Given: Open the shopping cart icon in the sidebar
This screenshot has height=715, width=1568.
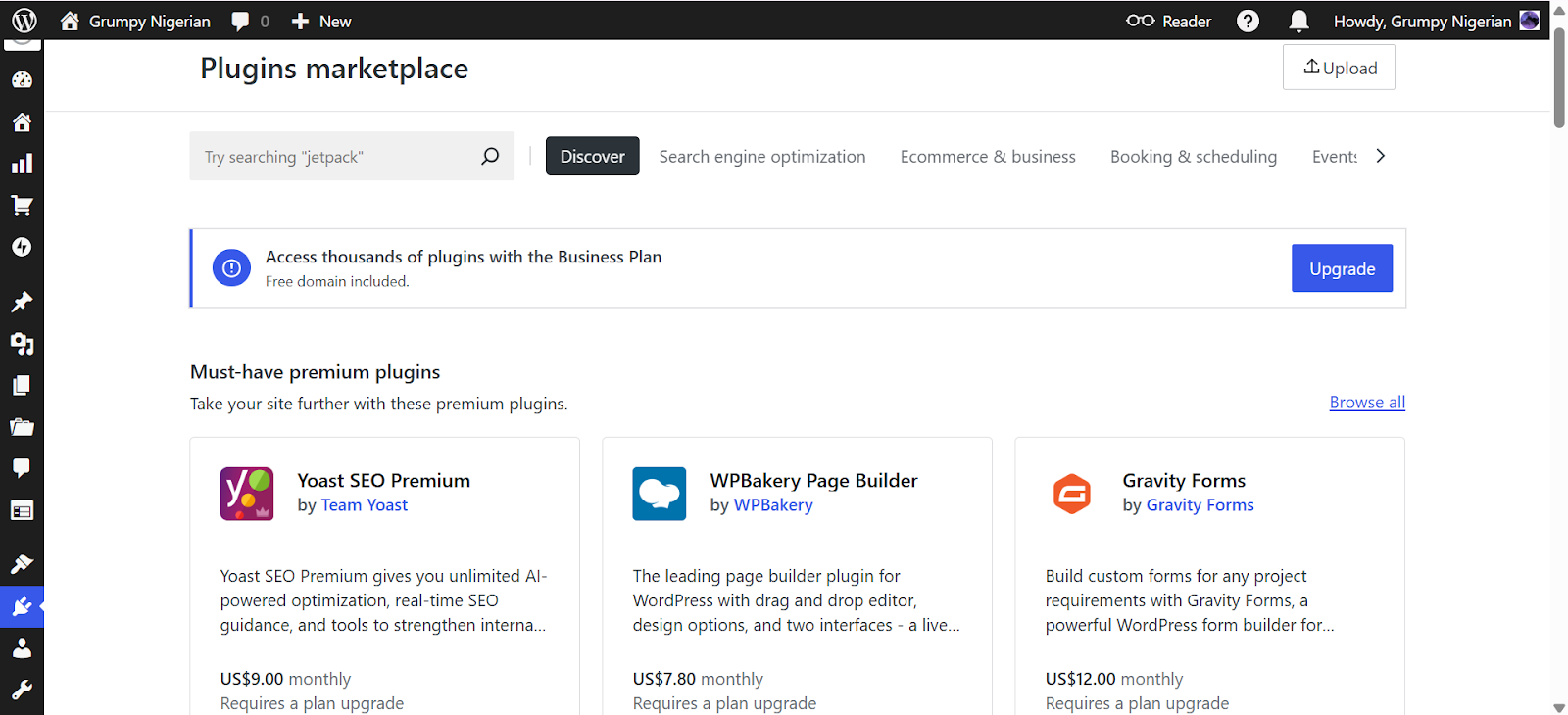Looking at the screenshot, I should click(x=22, y=206).
